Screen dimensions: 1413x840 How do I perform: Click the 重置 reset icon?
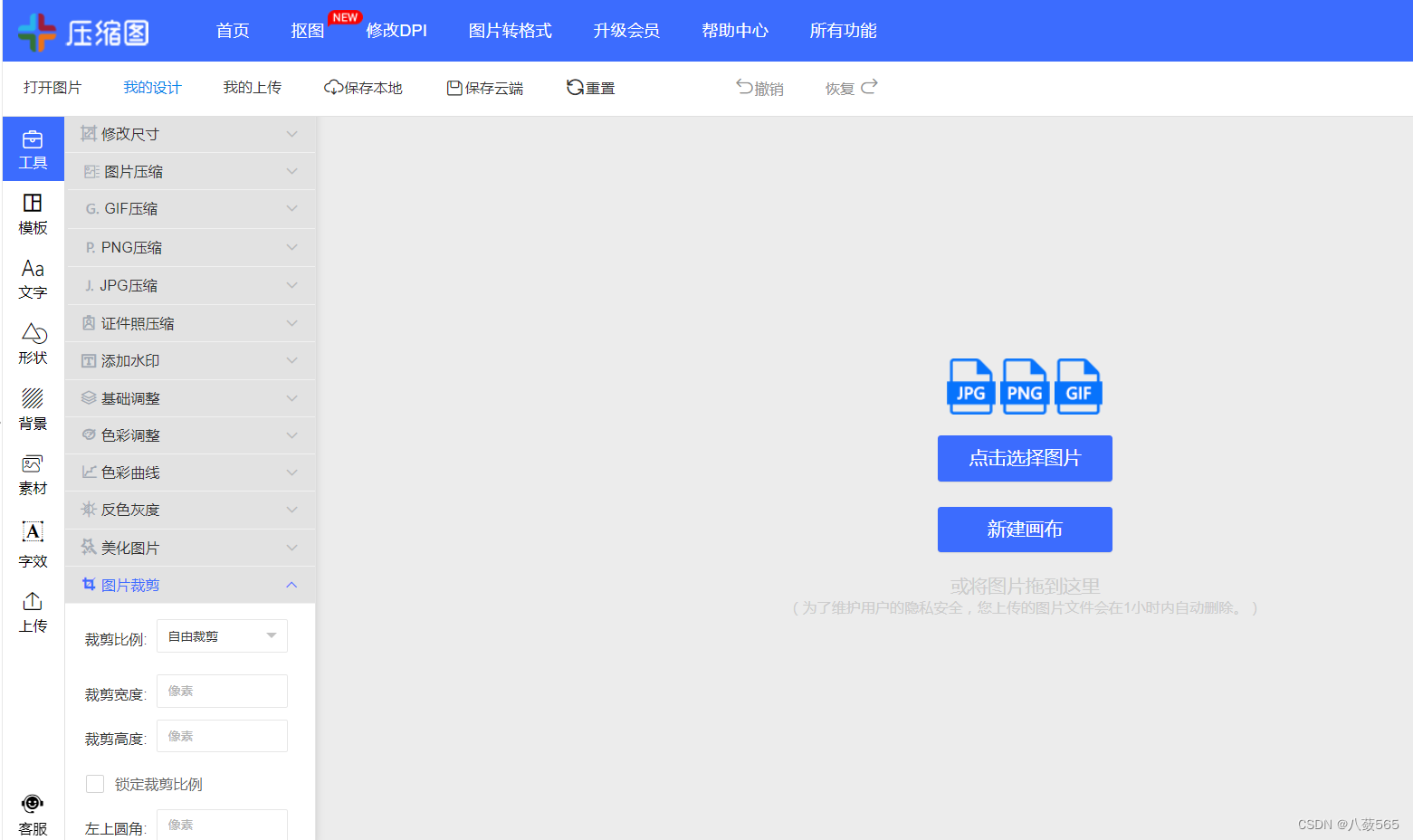point(575,87)
